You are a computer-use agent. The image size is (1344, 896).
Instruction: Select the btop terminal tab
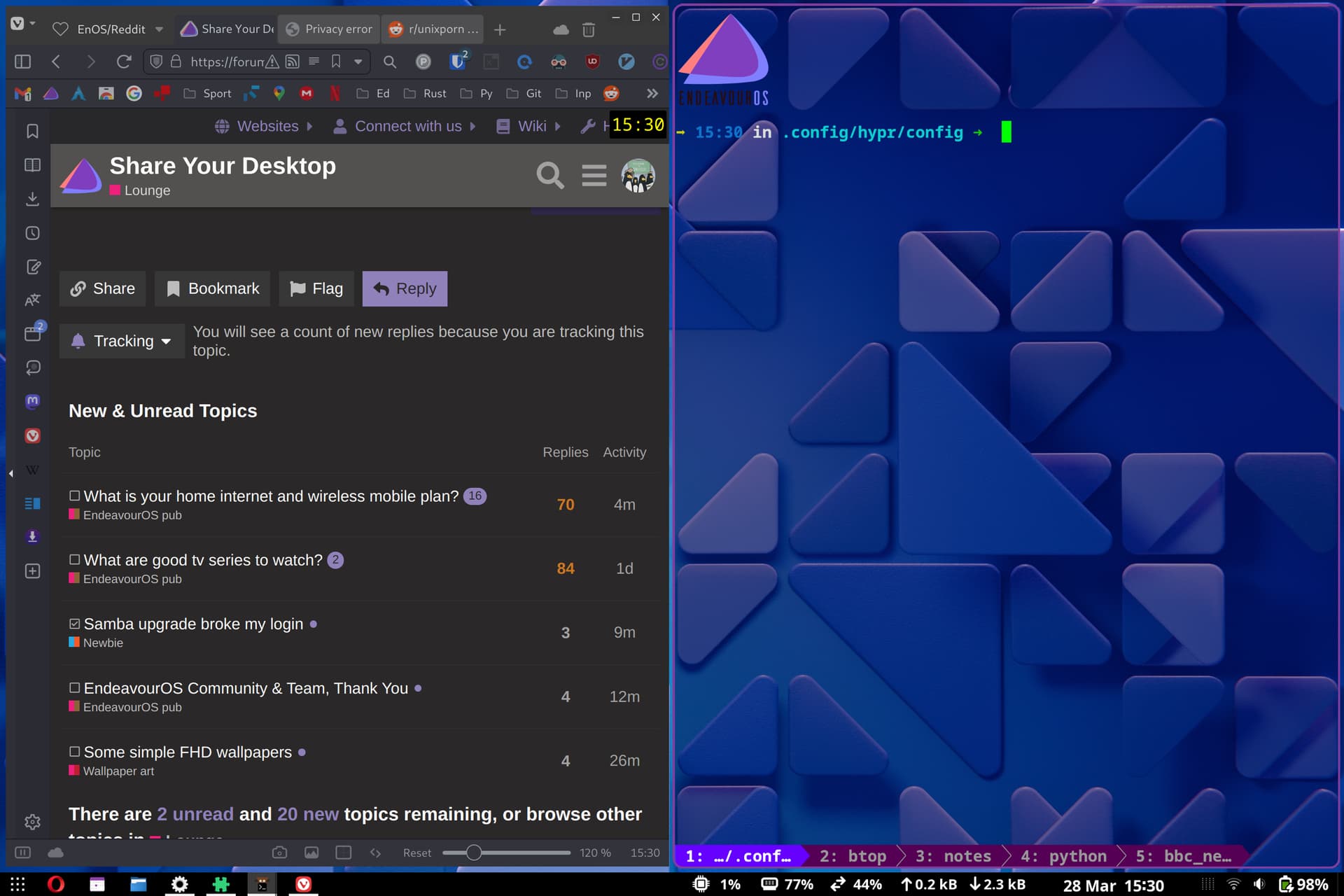point(853,855)
